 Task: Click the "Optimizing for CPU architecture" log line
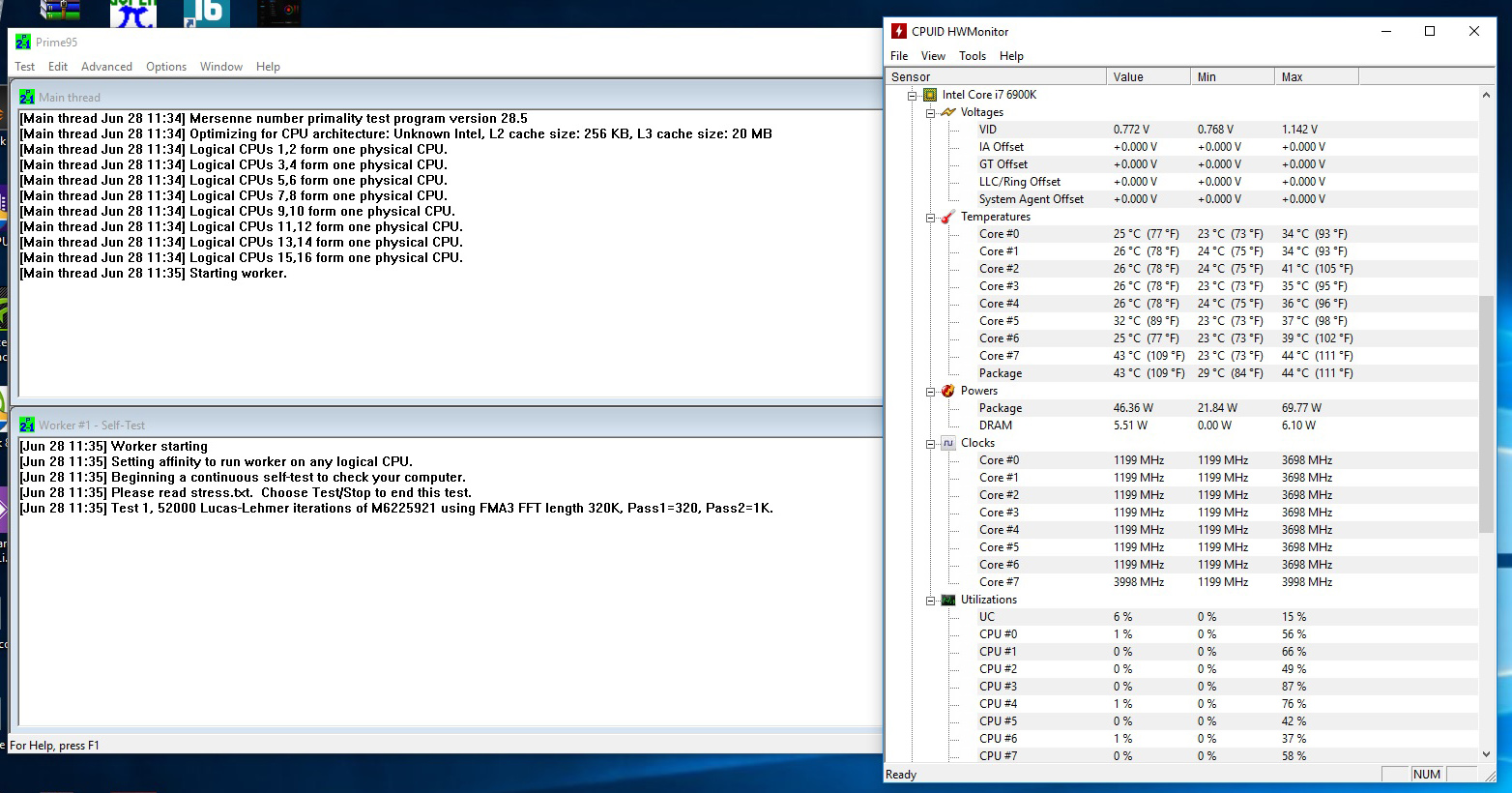(395, 133)
